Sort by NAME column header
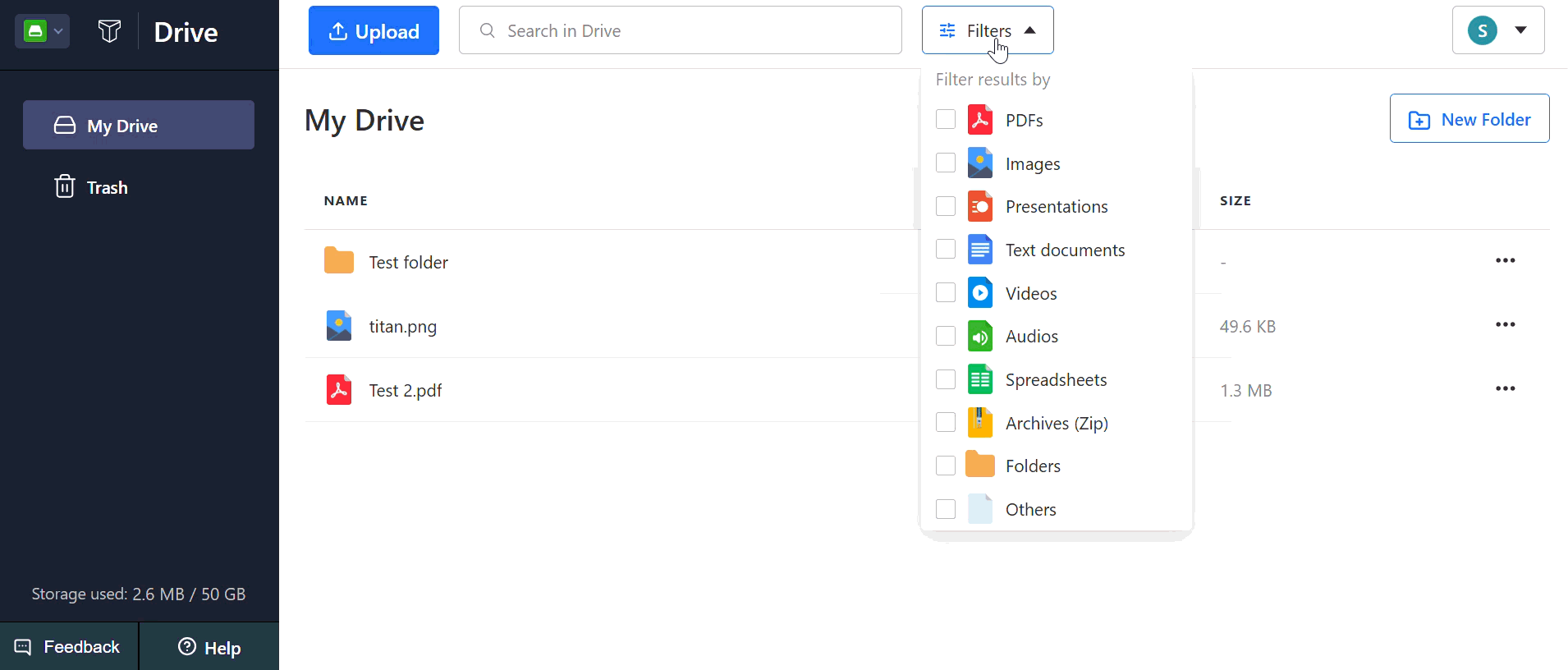The width and height of the screenshot is (1568, 670). 346,200
